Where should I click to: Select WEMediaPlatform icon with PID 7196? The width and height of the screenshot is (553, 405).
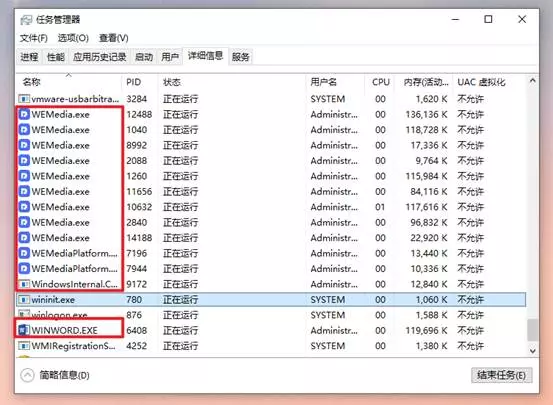point(24,253)
